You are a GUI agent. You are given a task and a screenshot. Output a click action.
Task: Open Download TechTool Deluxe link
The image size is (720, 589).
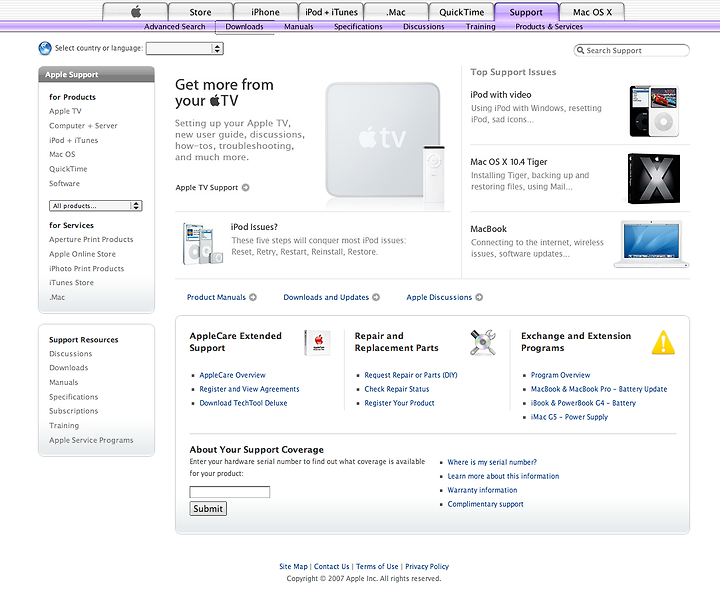243,403
